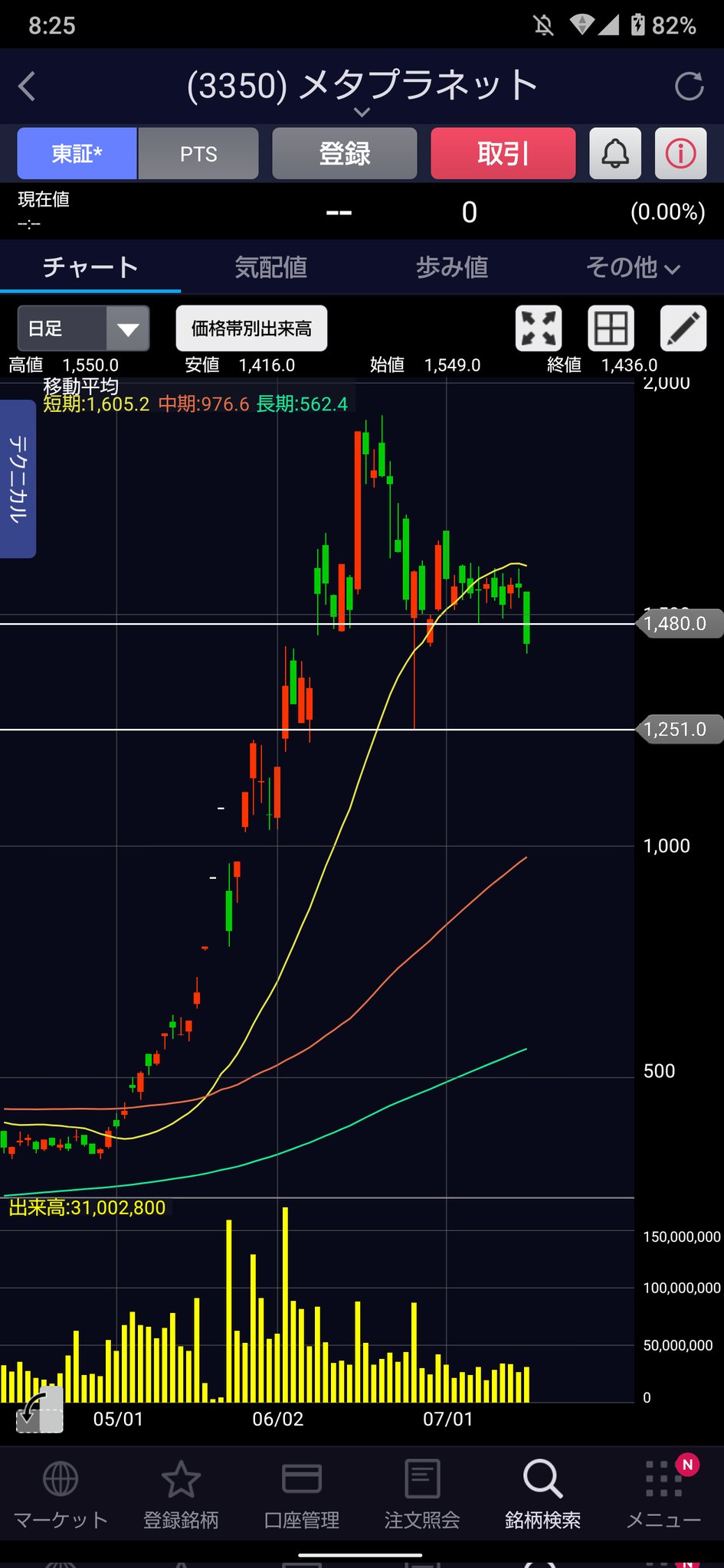Tap the 登録 register button
This screenshot has height=1568, width=724.
pyautogui.click(x=345, y=153)
